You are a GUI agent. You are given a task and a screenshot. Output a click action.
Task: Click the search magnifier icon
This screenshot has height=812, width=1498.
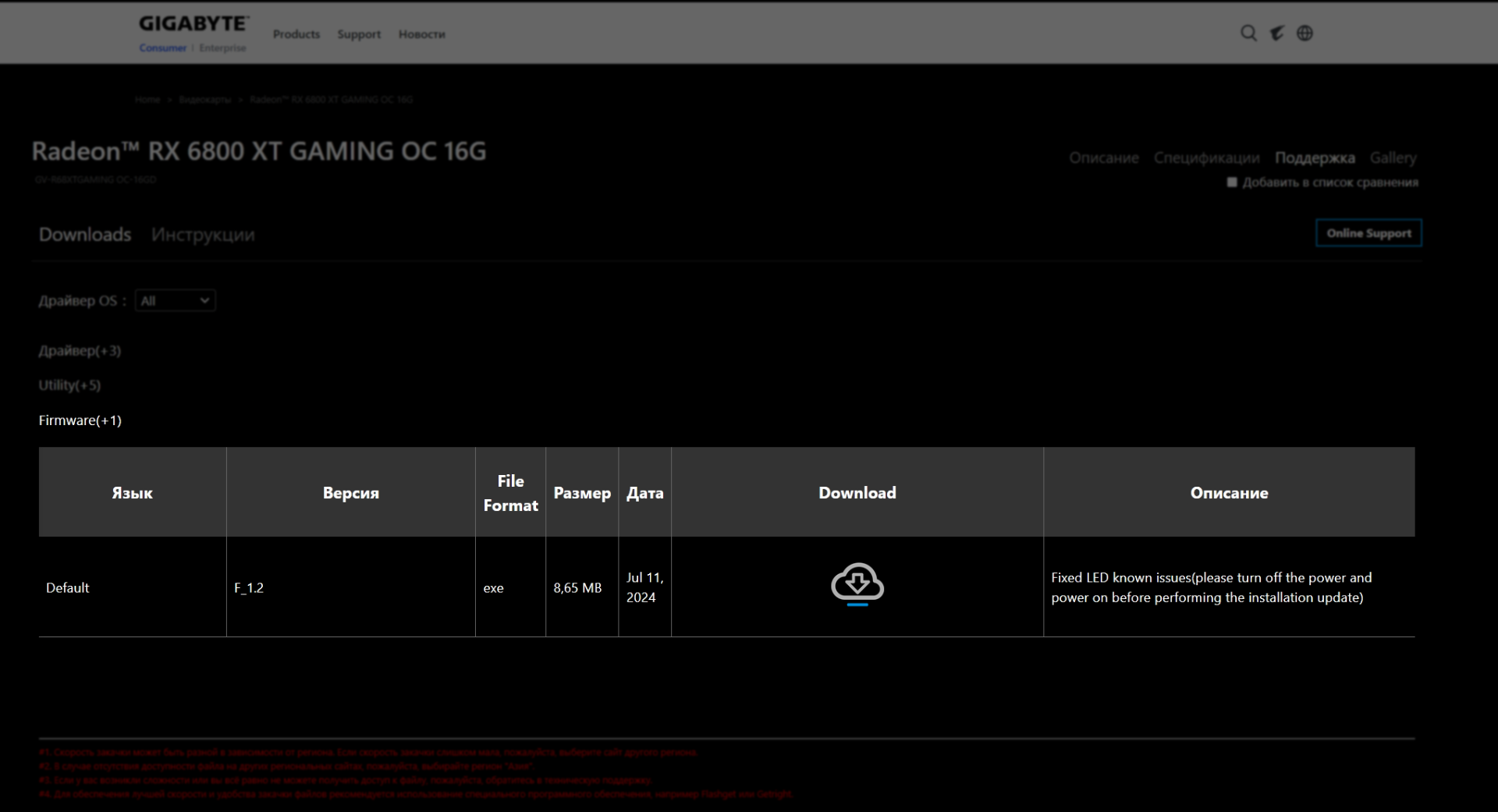click(1248, 34)
